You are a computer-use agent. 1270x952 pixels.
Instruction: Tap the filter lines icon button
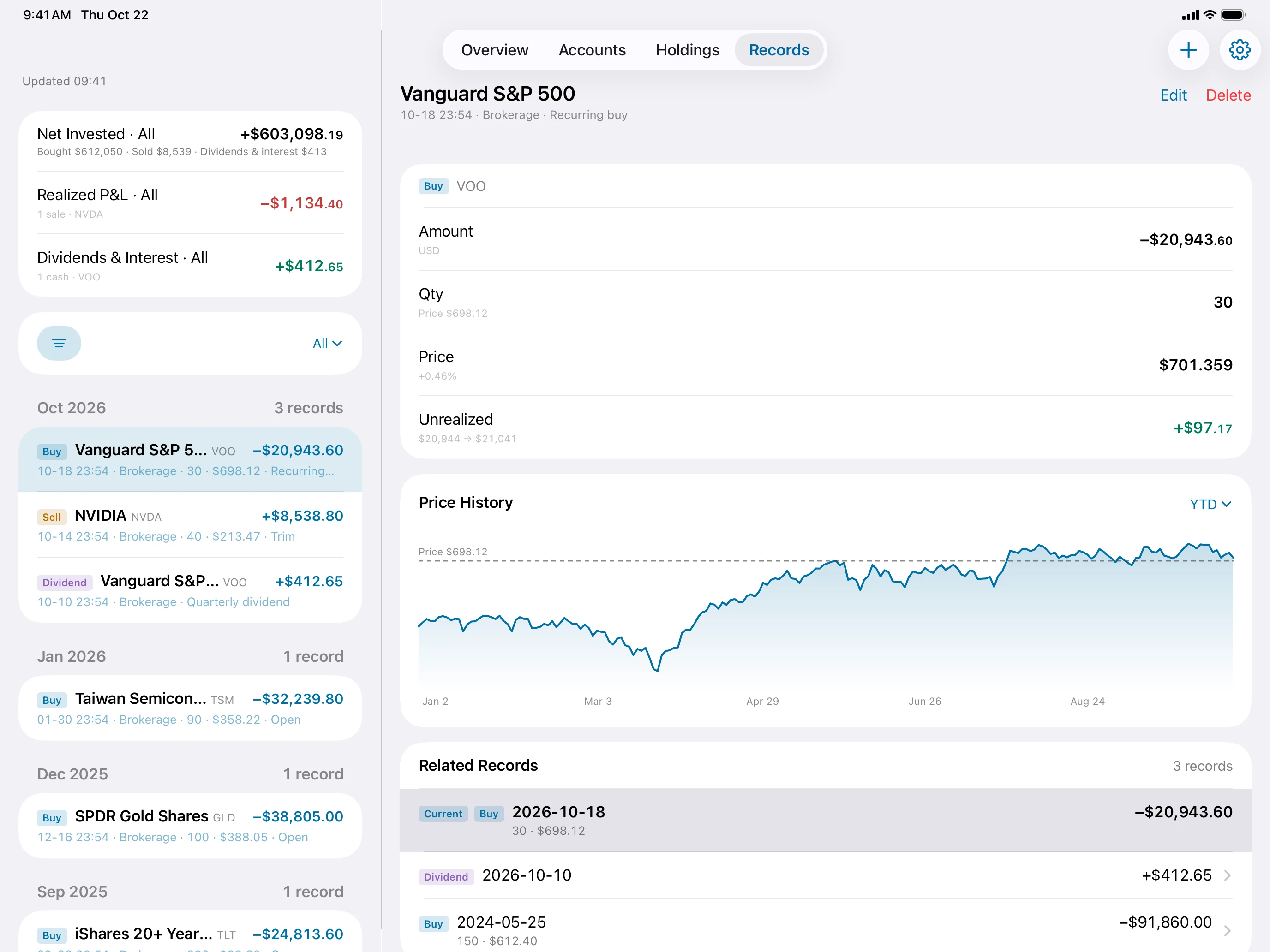59,343
